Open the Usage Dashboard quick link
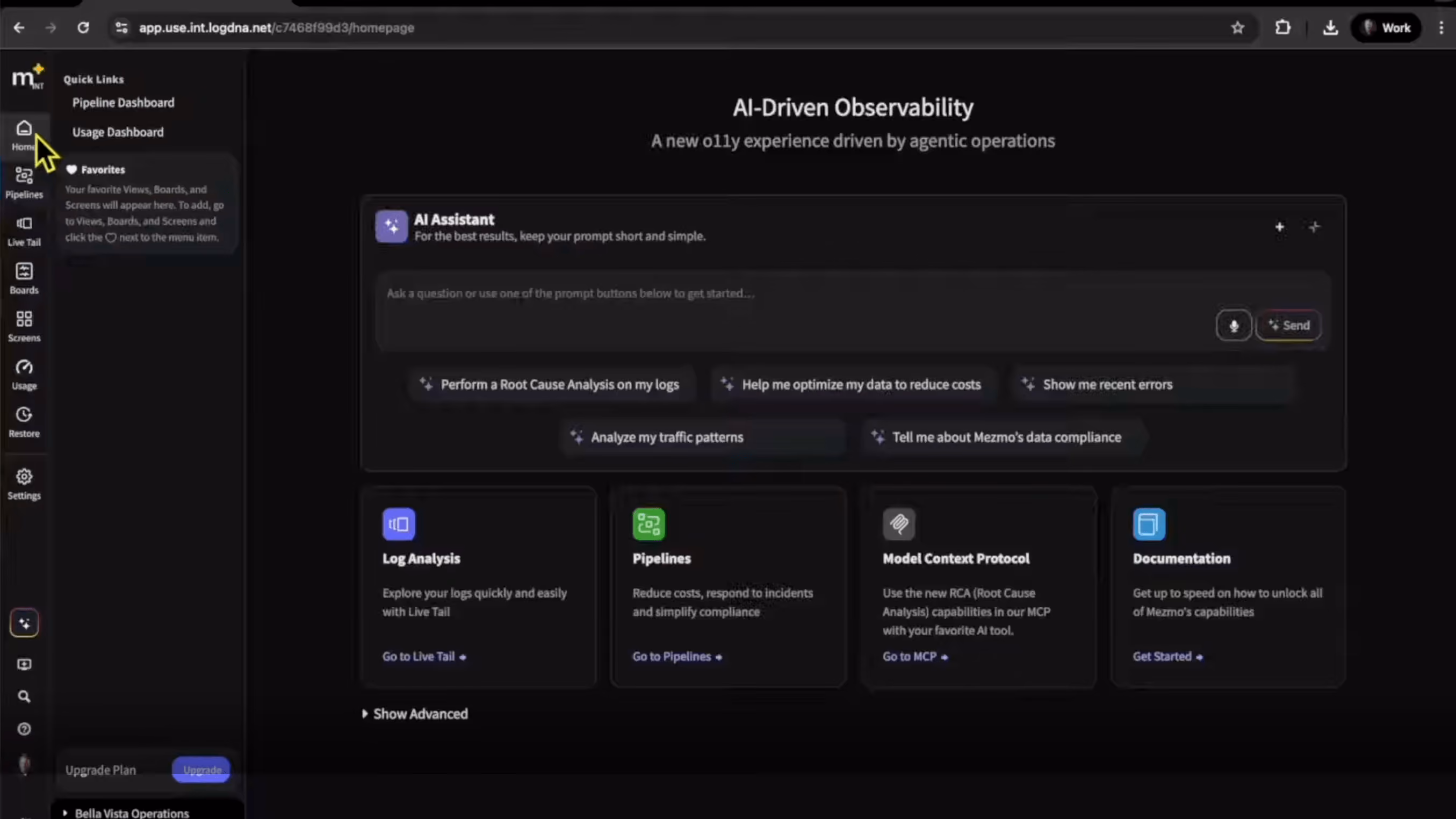The image size is (1456, 819). (118, 132)
